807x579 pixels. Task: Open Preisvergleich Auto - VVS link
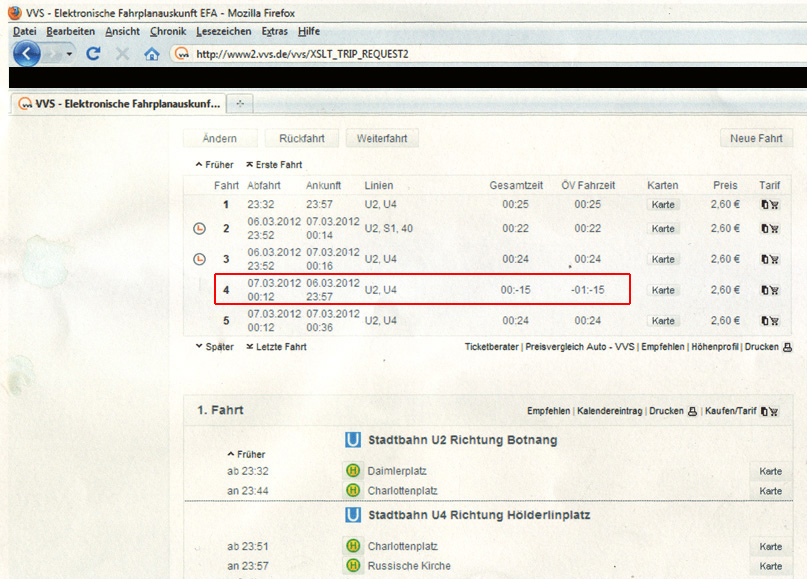(580, 347)
